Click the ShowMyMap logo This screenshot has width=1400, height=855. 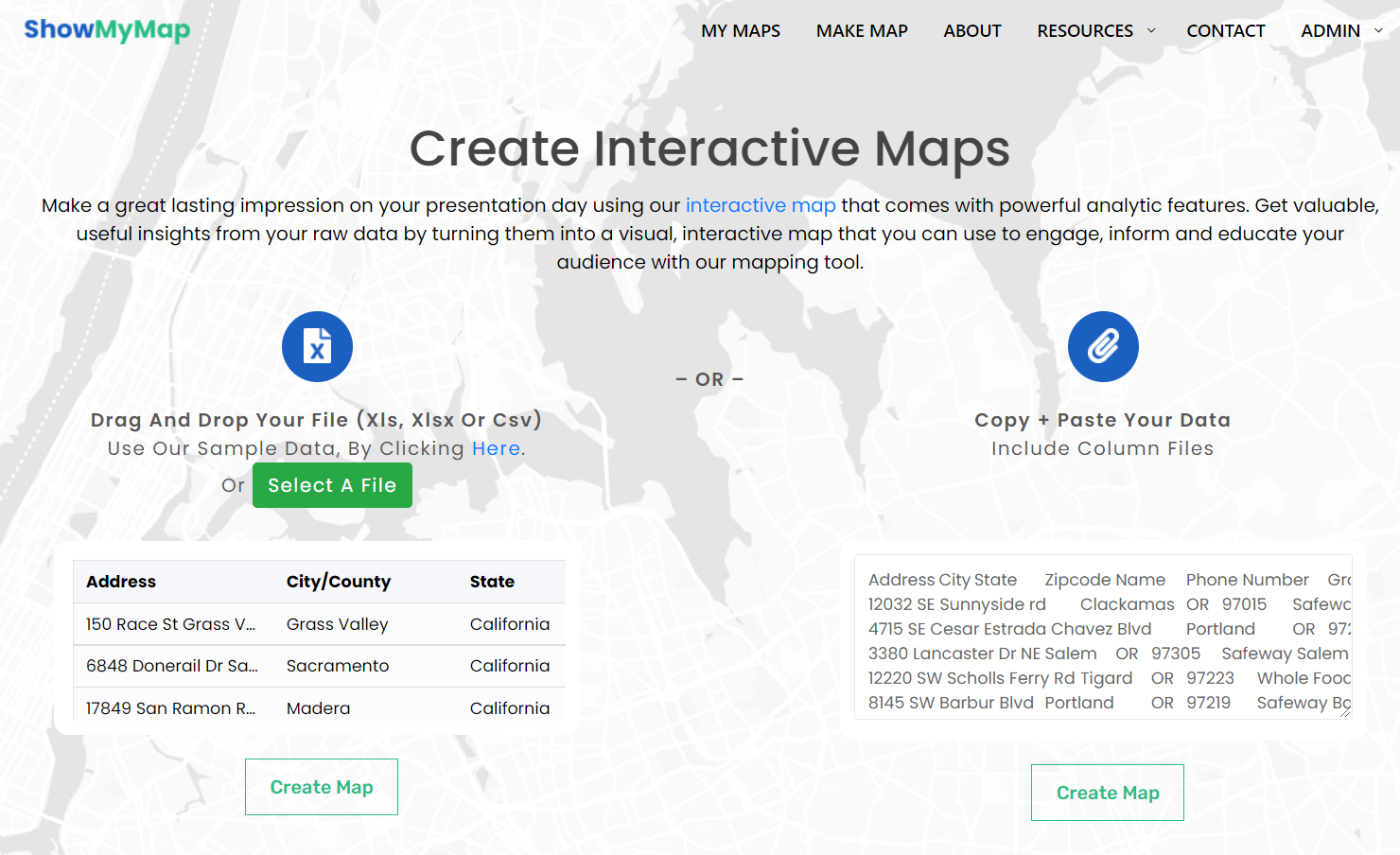point(107,30)
